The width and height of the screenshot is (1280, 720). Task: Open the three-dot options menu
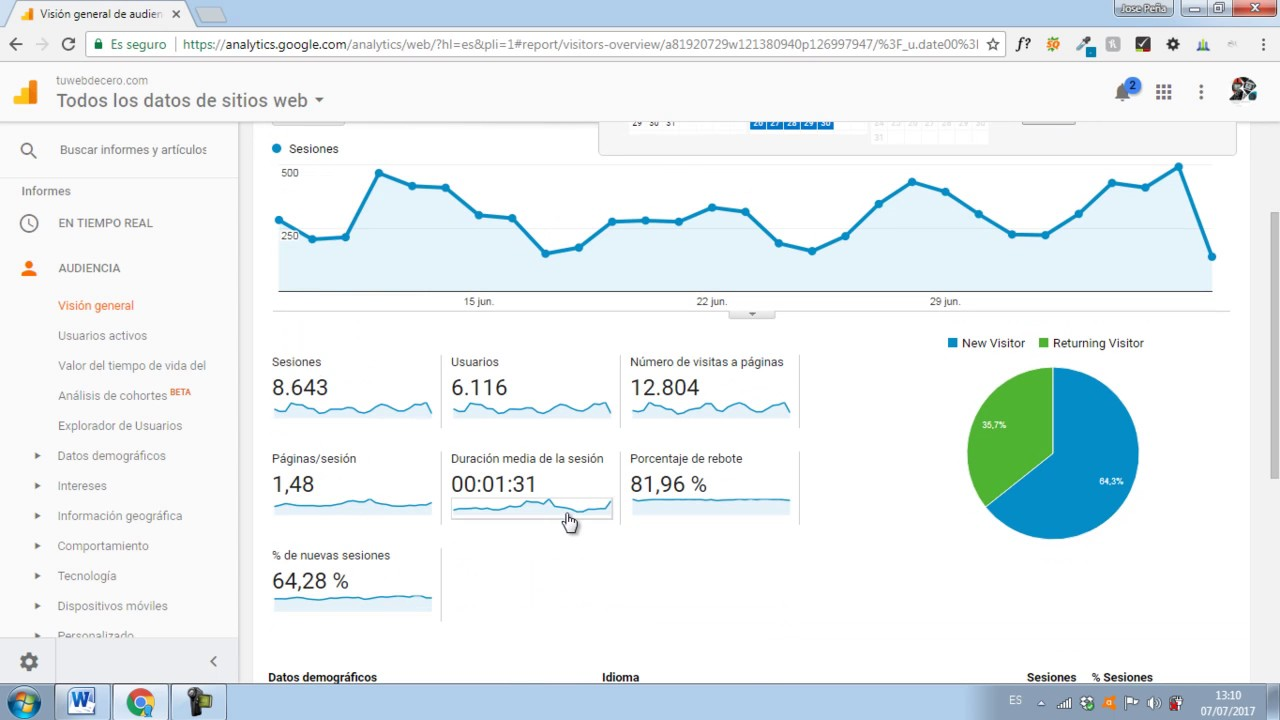click(x=1201, y=92)
